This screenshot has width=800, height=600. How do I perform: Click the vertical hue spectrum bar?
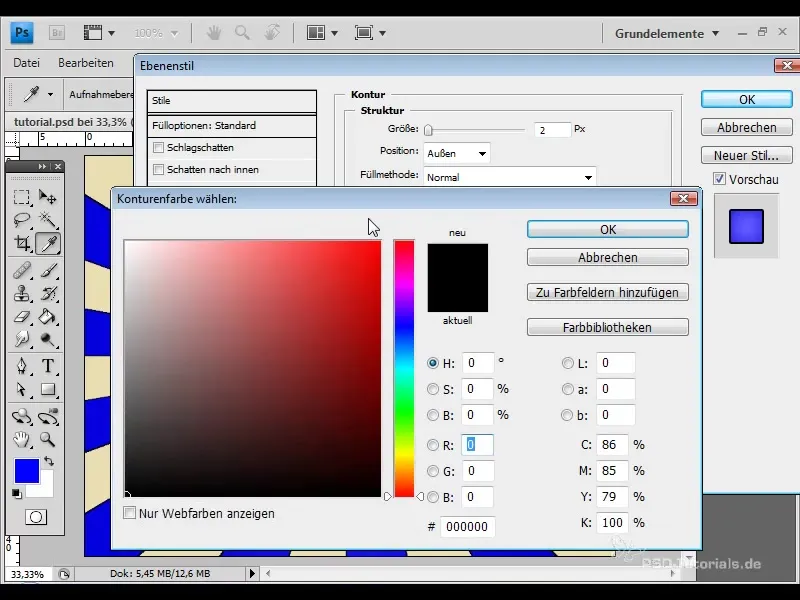click(x=404, y=368)
